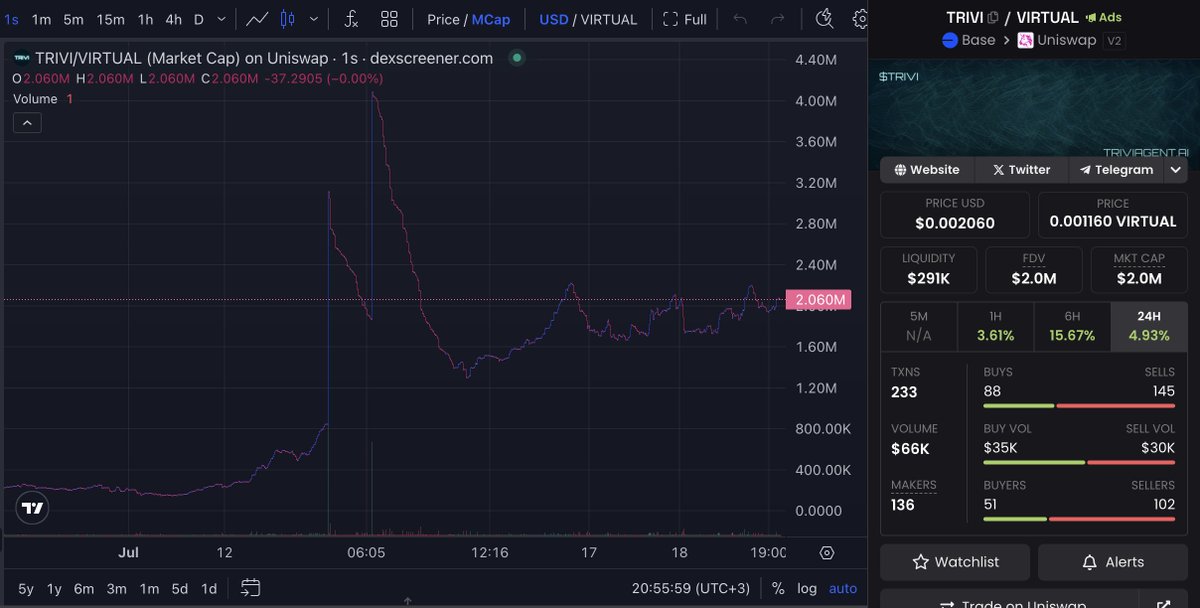Click the Volume indicator legend
This screenshot has height=608, width=1200.
(x=43, y=99)
